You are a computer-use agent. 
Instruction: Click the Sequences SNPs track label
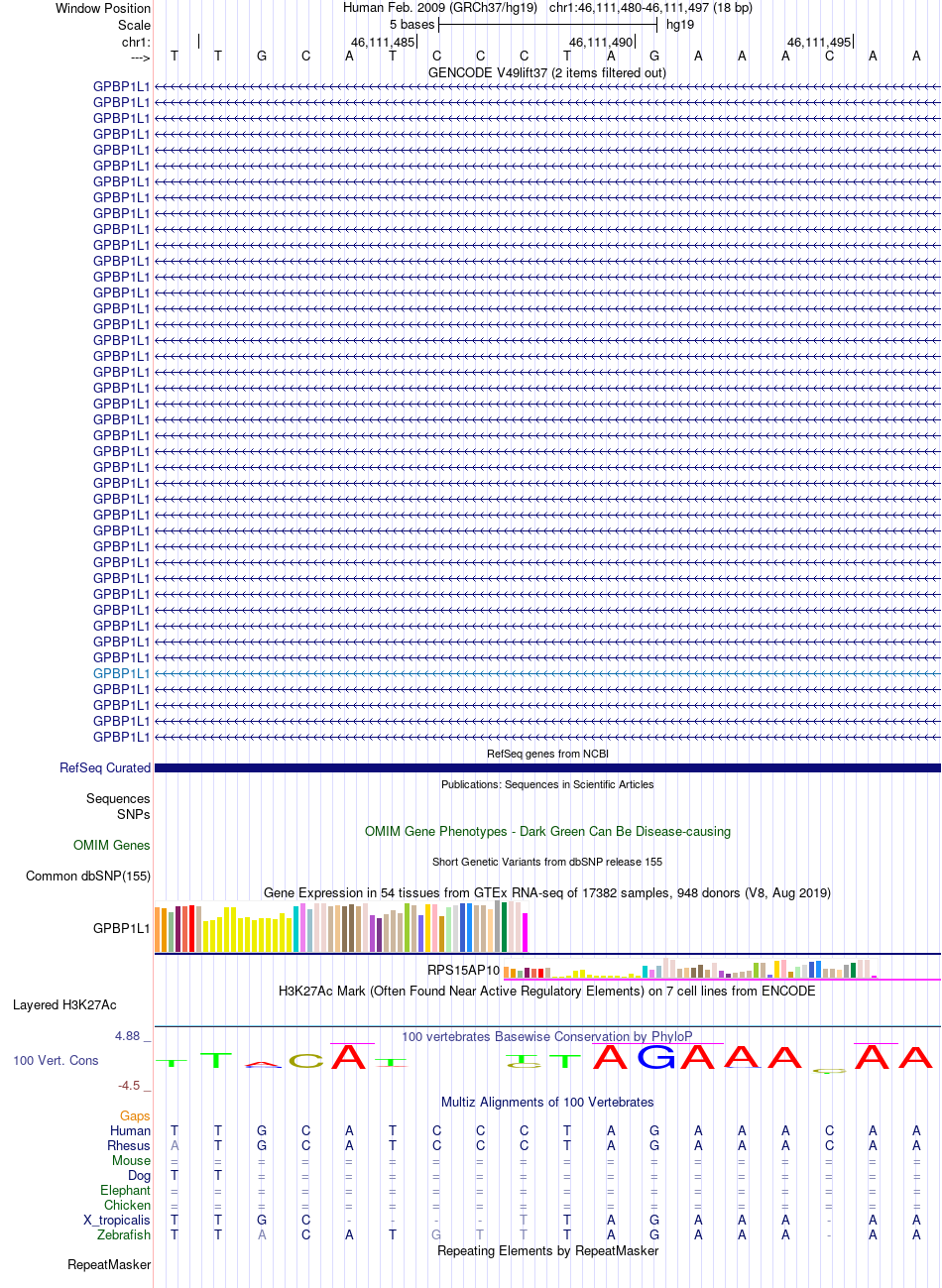pyautogui.click(x=118, y=806)
